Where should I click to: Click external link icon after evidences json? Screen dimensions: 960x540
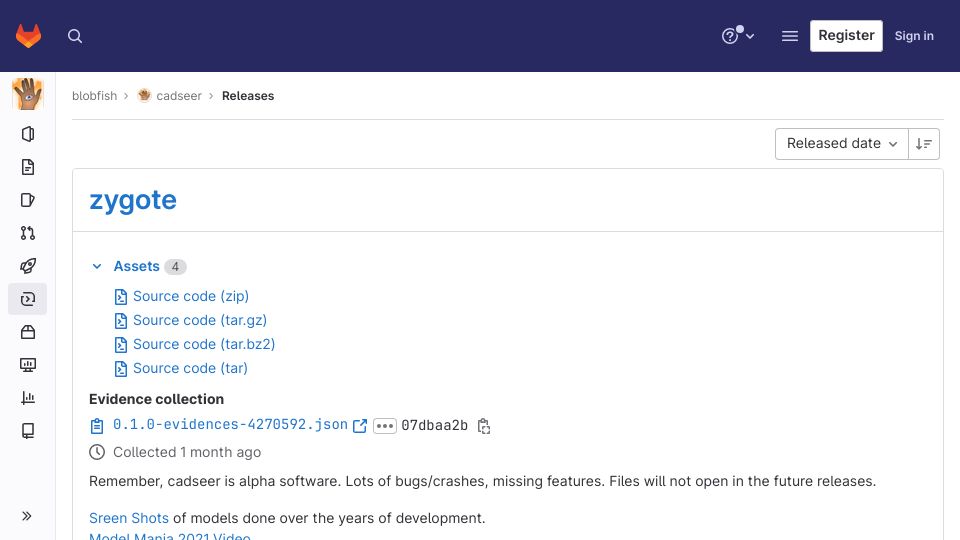point(360,426)
